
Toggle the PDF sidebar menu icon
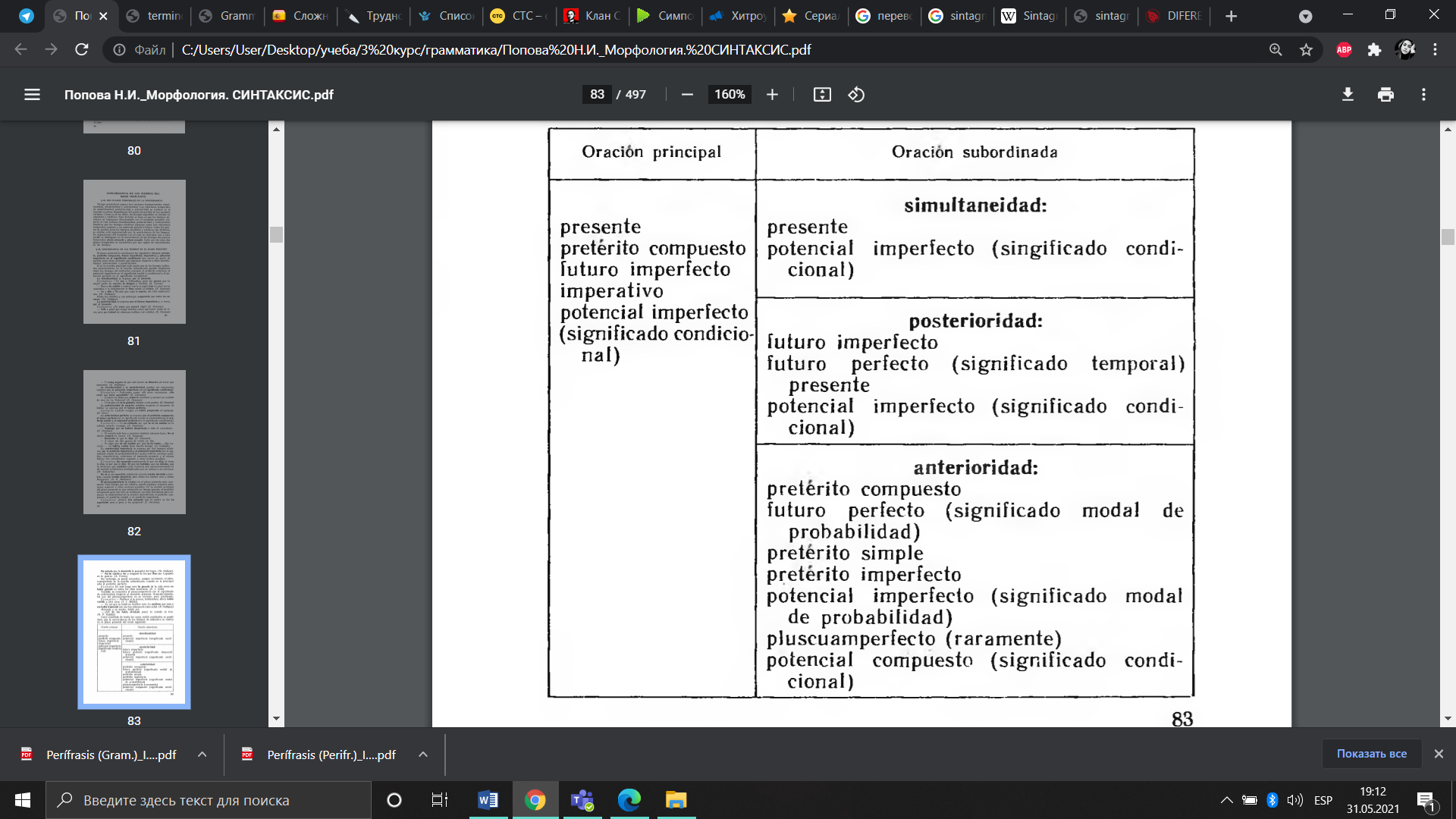point(32,95)
